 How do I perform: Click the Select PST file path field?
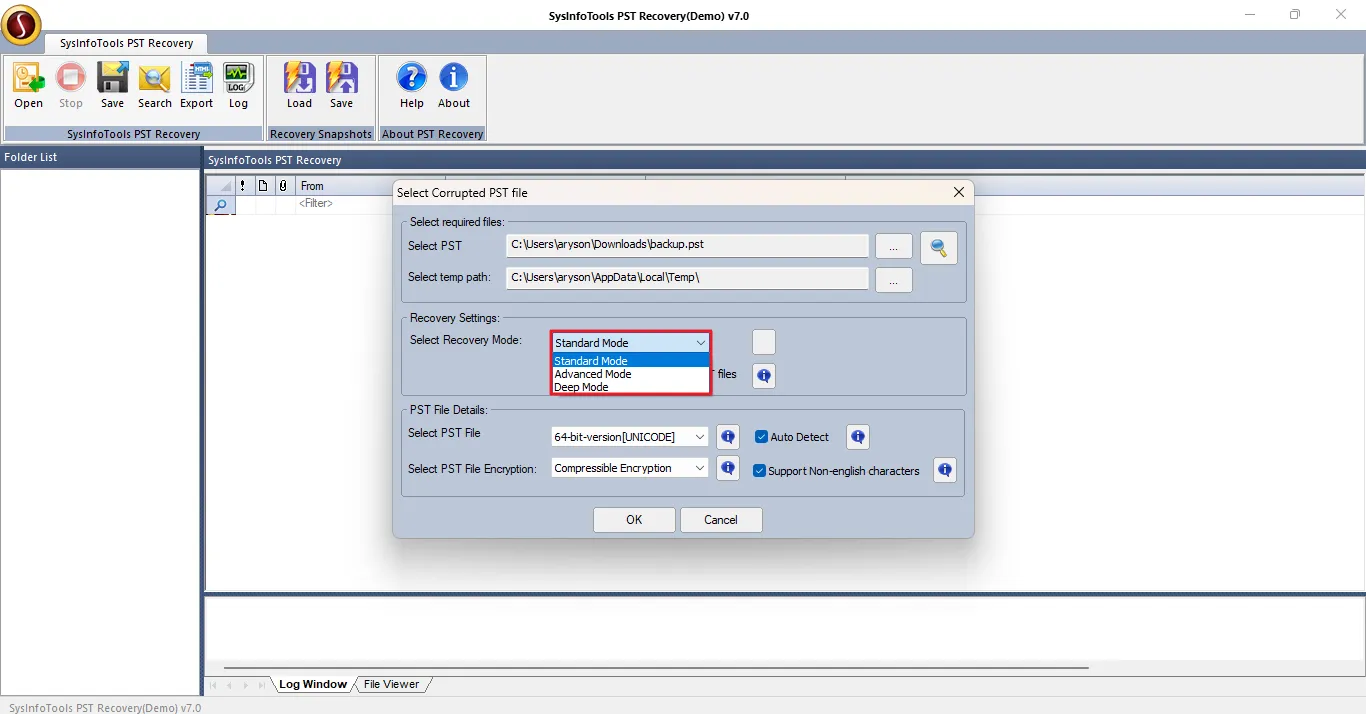coord(687,245)
